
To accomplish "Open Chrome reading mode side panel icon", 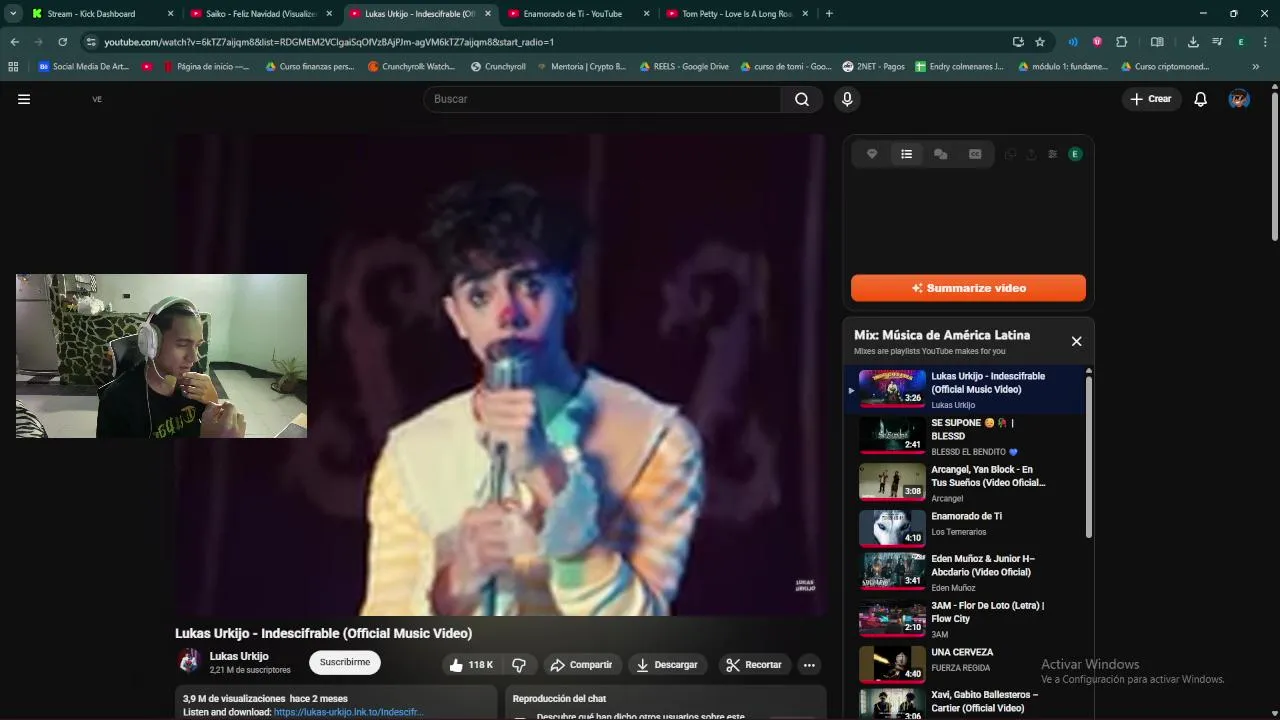I will pos(1157,42).
